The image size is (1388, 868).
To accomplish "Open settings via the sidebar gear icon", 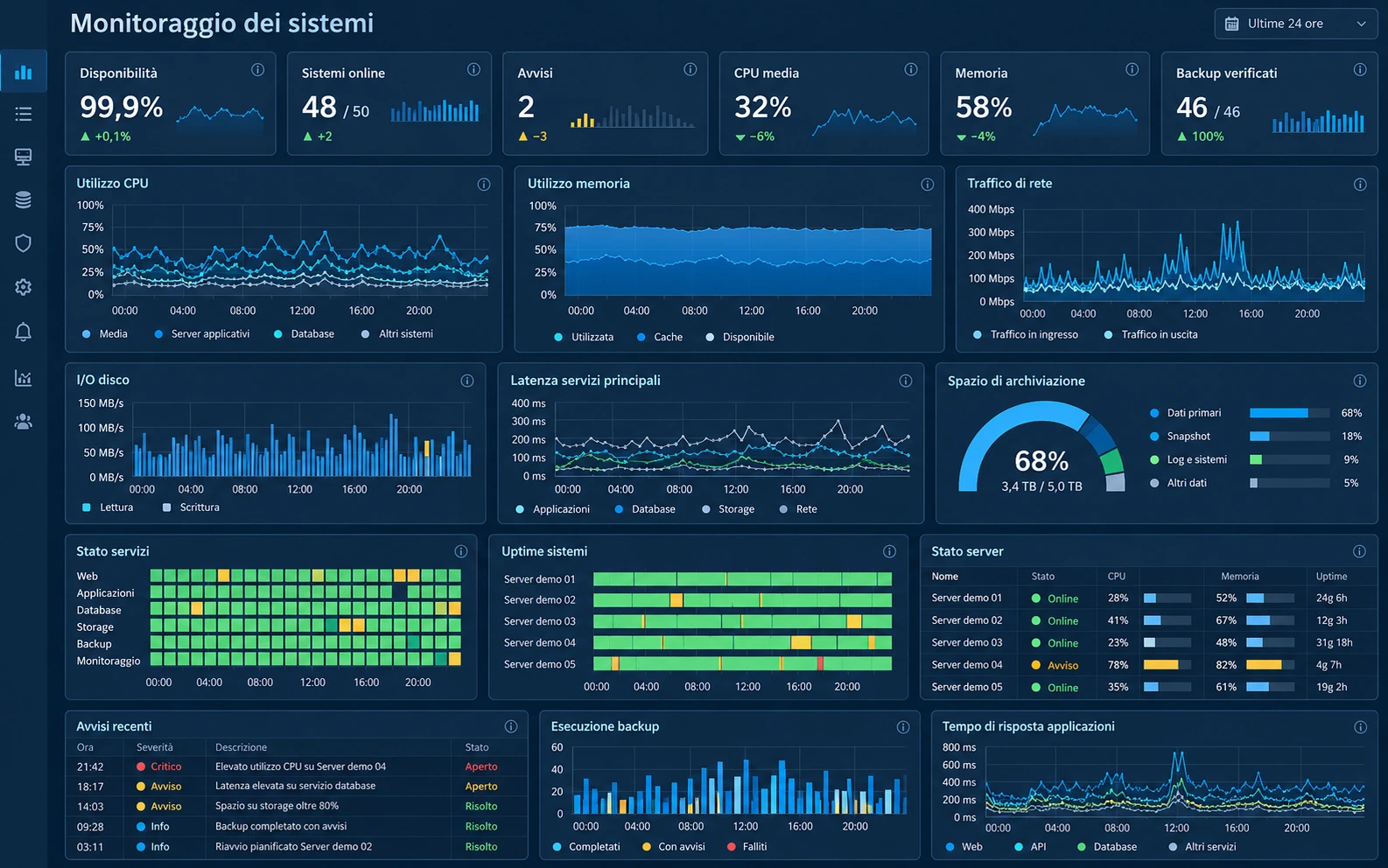I will point(24,287).
